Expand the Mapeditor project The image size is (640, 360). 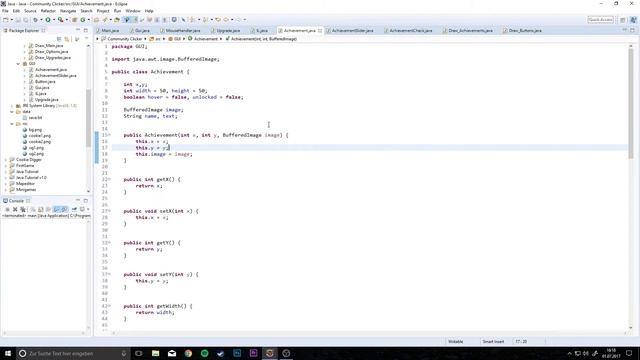coord(6,184)
